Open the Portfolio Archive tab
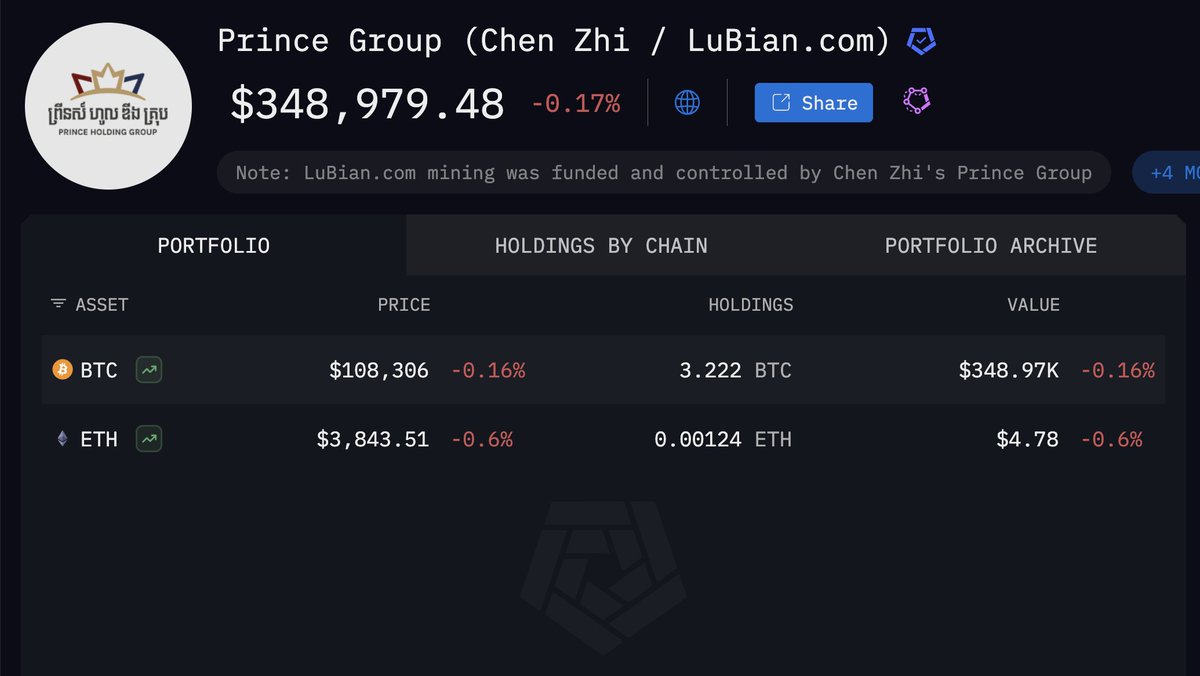The height and width of the screenshot is (676, 1200). click(x=990, y=245)
